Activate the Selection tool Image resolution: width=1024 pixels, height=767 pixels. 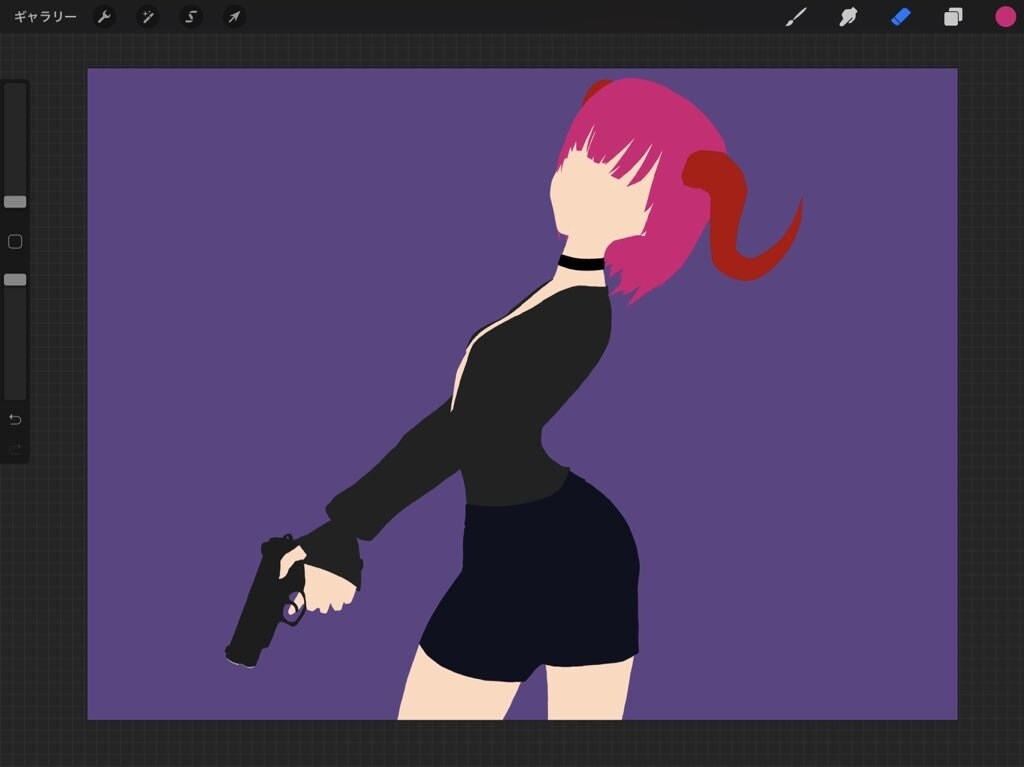pyautogui.click(x=191, y=17)
